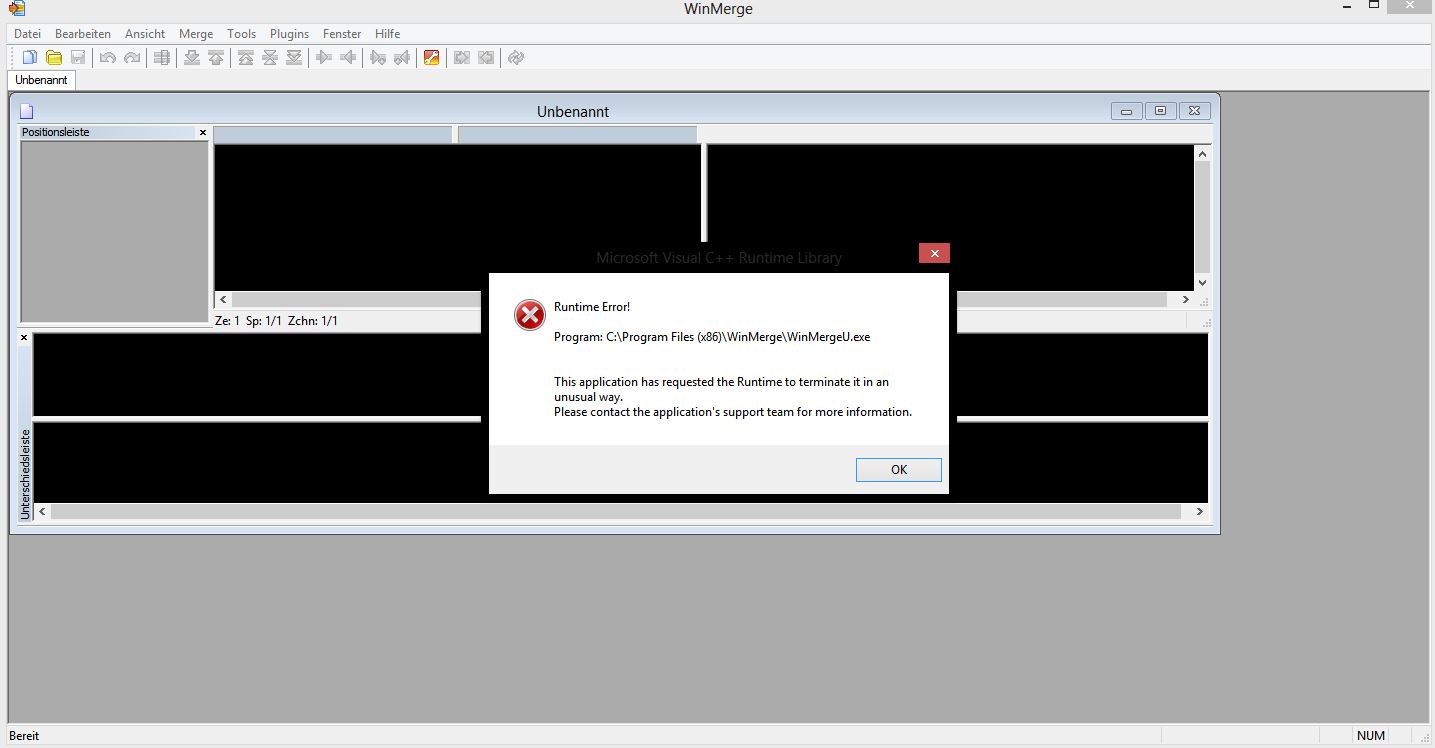Close the Unbenannt child window
1435x748 pixels.
1195,111
